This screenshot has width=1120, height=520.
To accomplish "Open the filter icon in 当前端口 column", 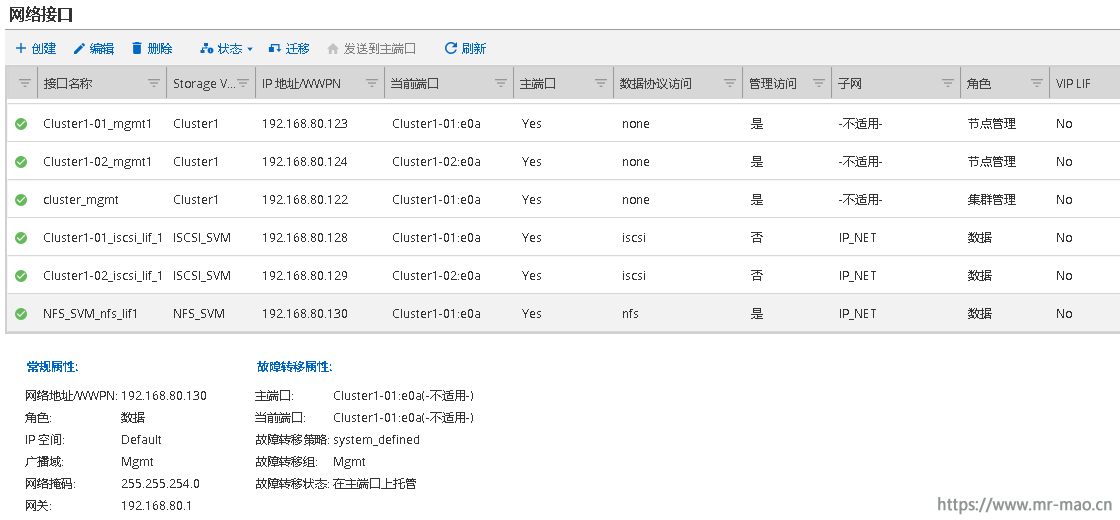I will pyautogui.click(x=501, y=83).
